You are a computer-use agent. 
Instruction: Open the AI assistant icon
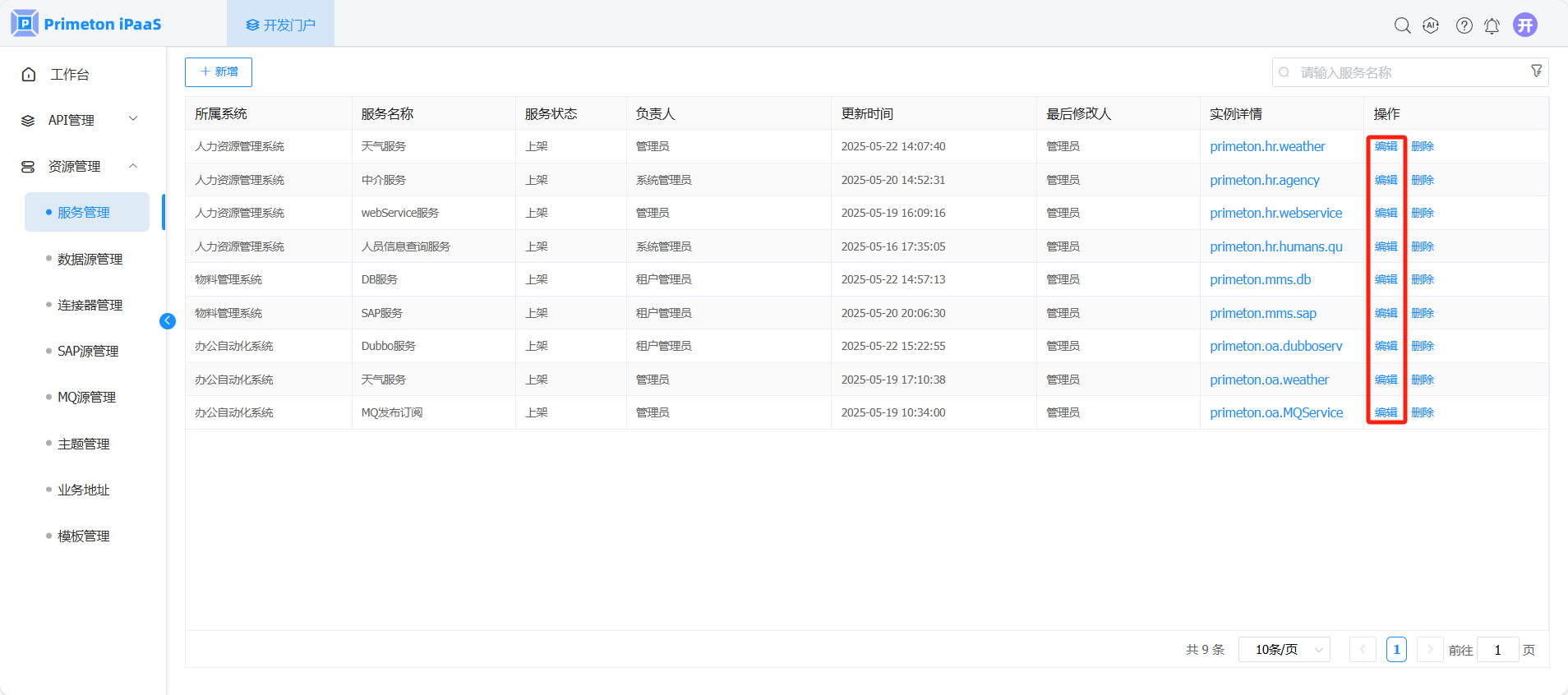pos(1431,25)
